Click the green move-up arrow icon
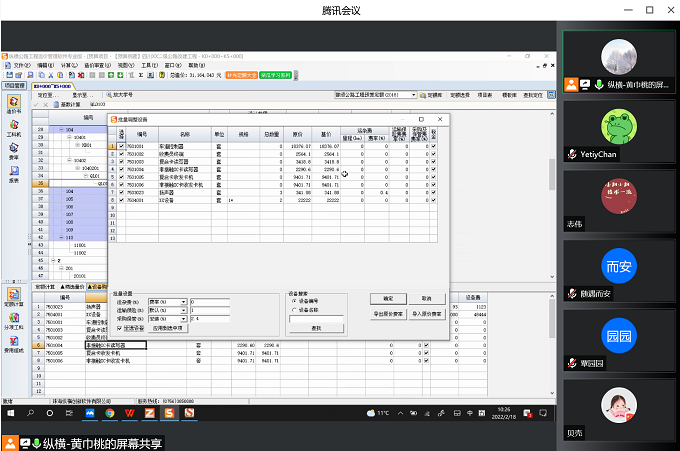 pyautogui.click(x=111, y=75)
